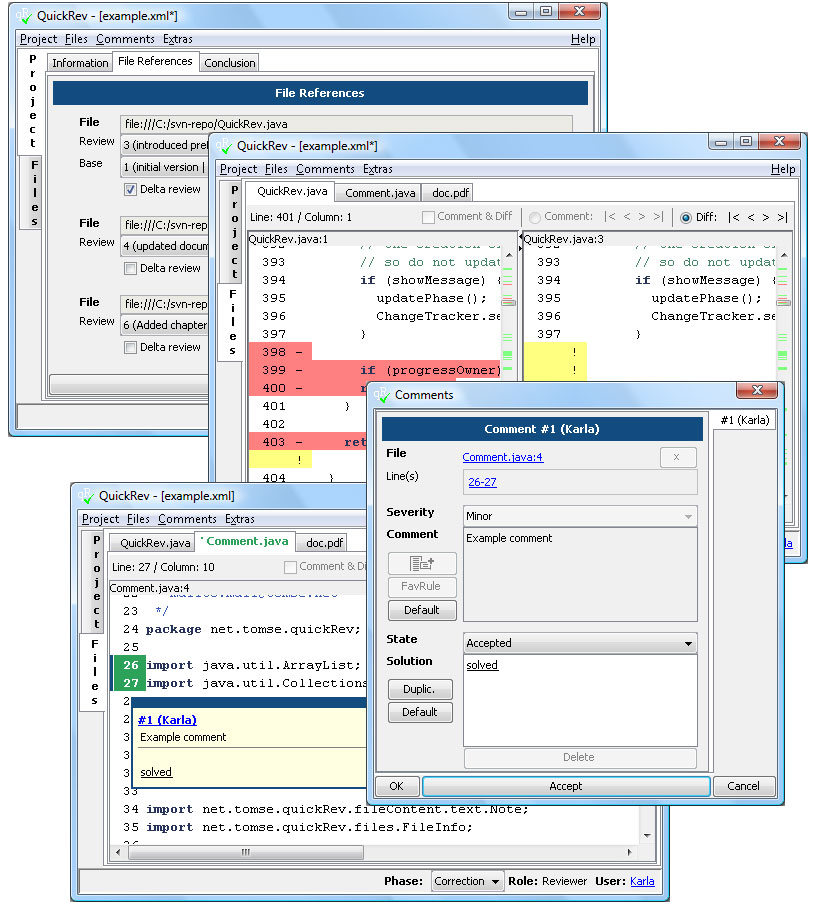Jump to first diff using the |< icon

click(x=734, y=217)
